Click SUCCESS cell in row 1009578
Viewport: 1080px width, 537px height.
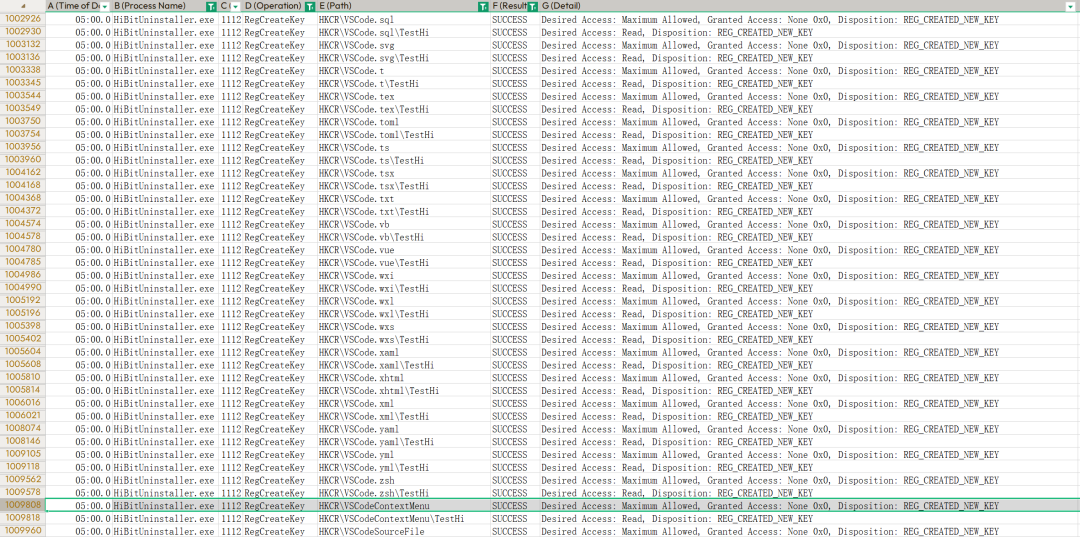click(x=515, y=494)
